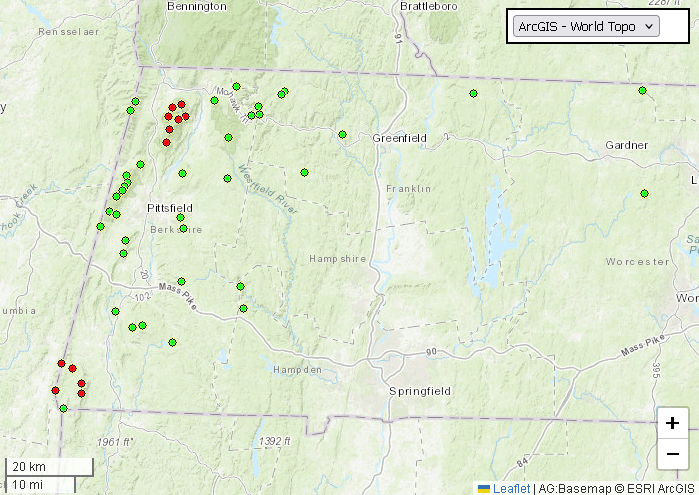The image size is (699, 495).
Task: Click the 20 km scale bar label
Action: tap(29, 467)
